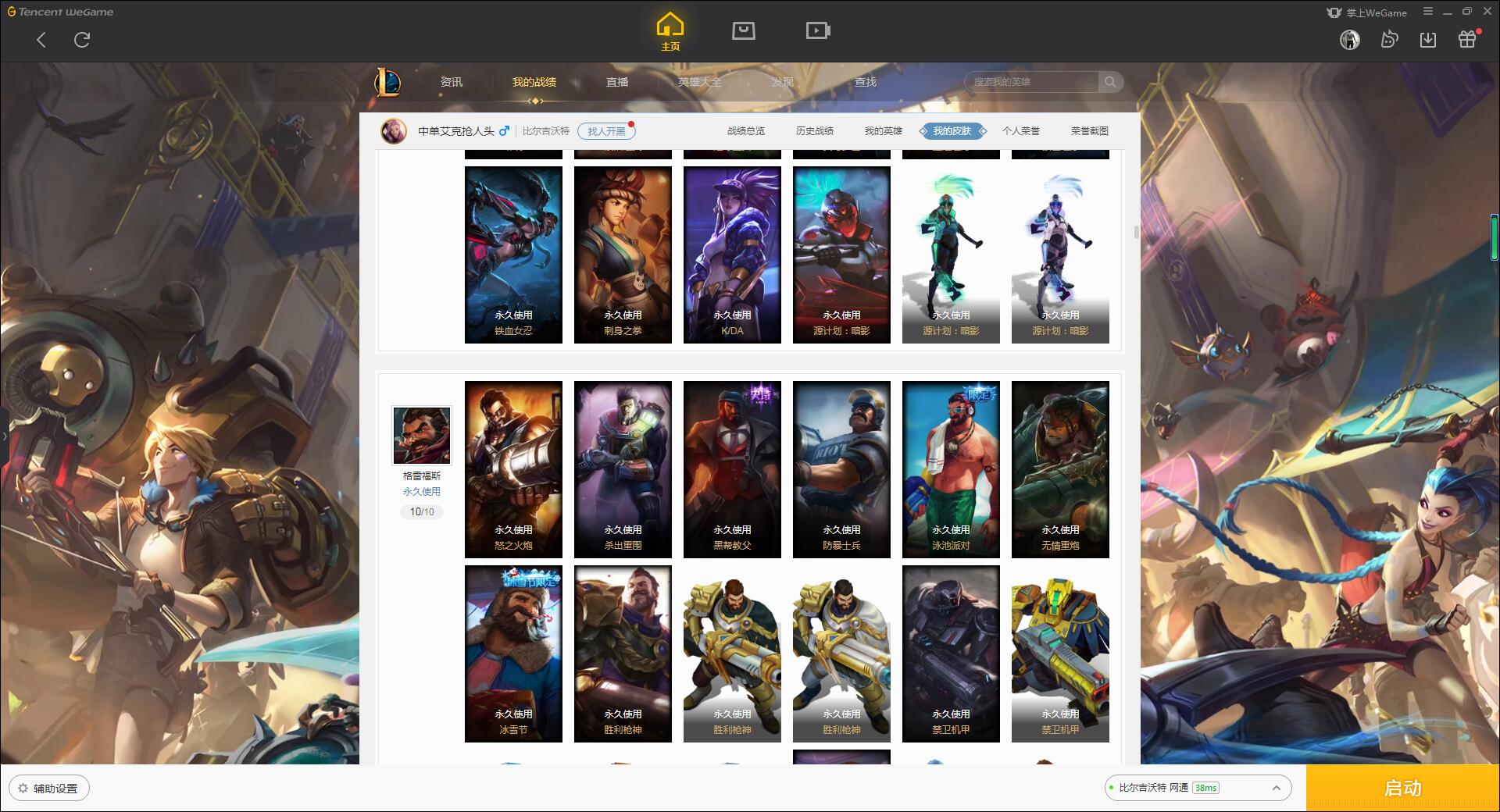
Task: Open the user avatar at top right
Action: pyautogui.click(x=1349, y=39)
